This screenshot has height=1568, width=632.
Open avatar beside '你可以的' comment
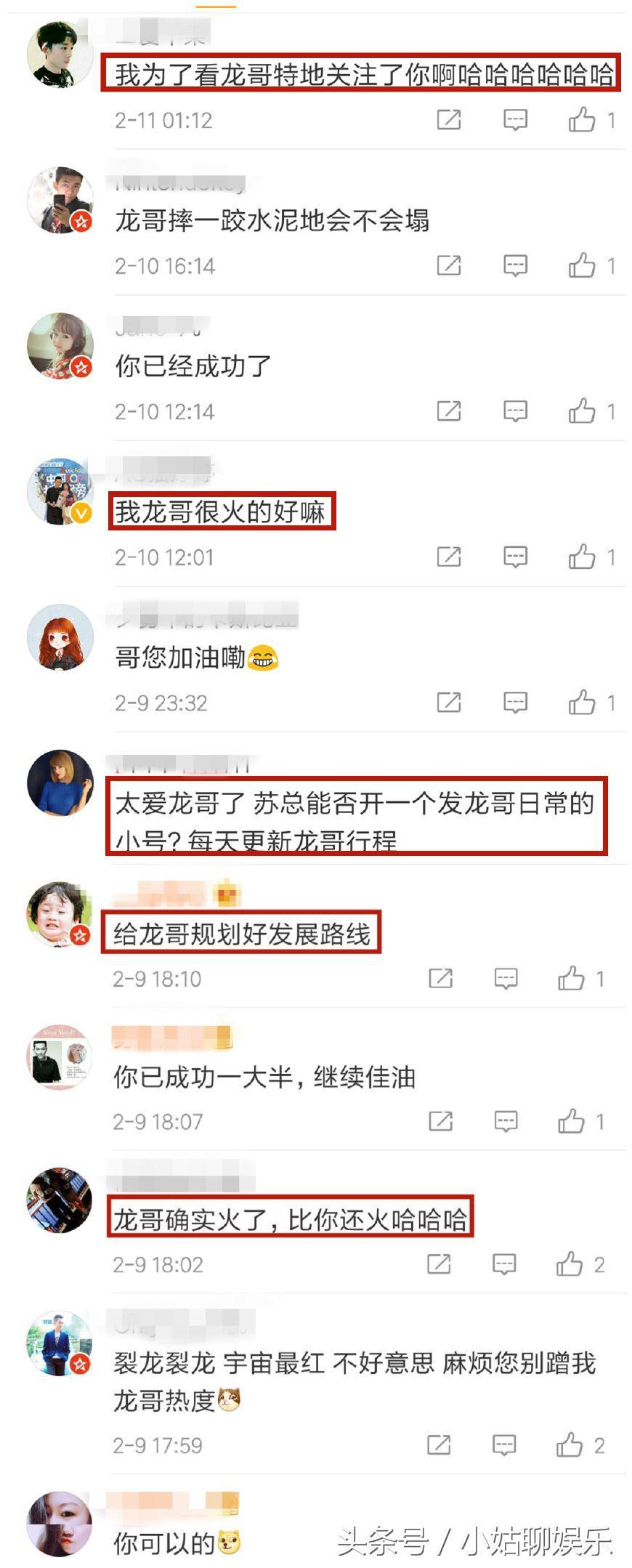(60, 1524)
